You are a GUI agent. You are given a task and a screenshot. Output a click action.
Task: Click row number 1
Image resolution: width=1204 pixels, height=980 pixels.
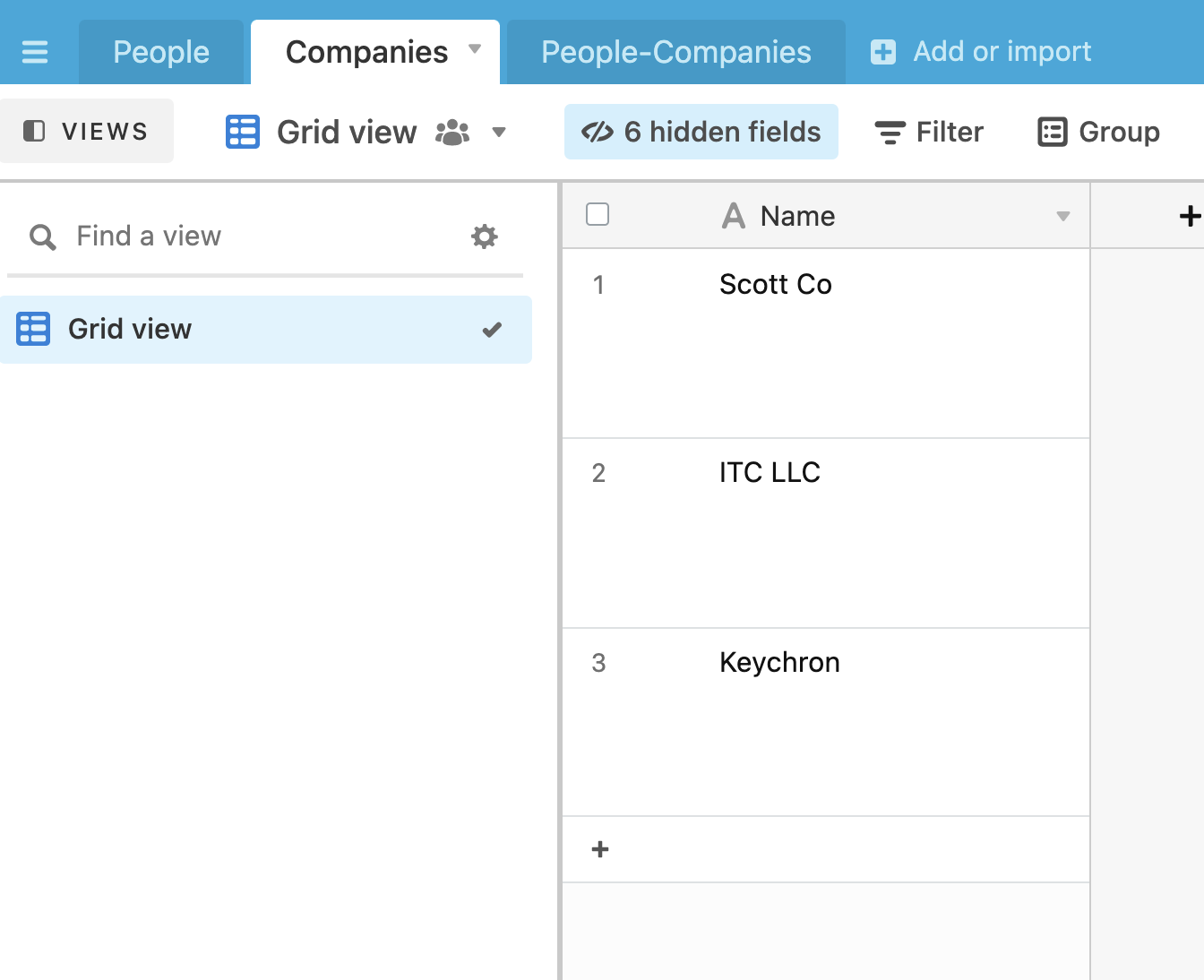(x=598, y=285)
